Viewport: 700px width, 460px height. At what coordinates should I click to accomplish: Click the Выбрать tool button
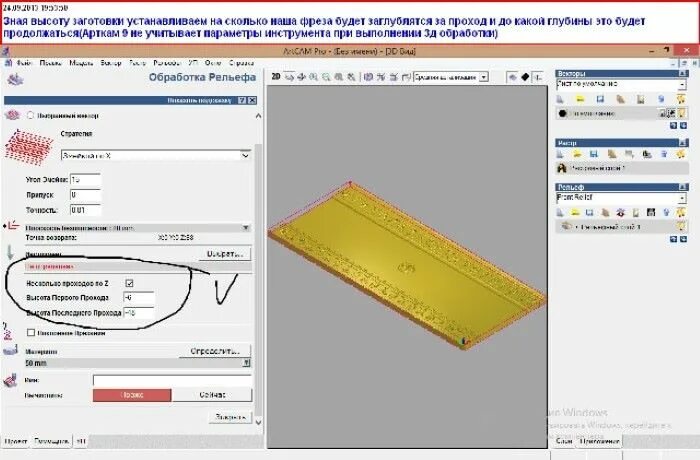click(225, 254)
